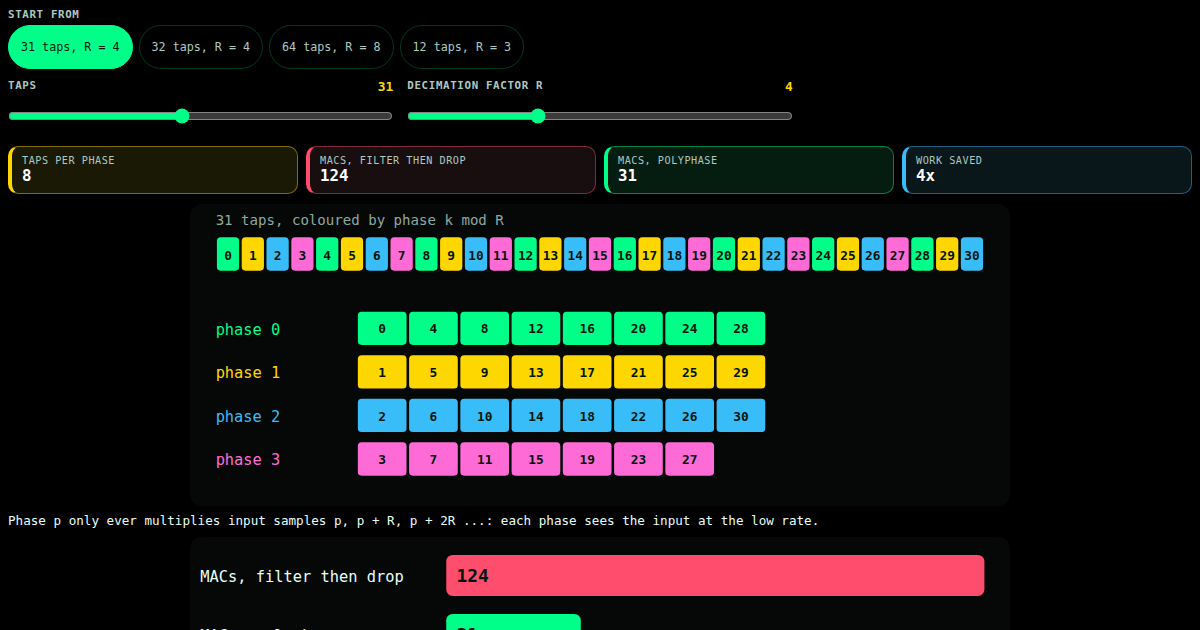Screen dimensions: 1200x630
Task: Select the "31 taps, R = 4" preset
Action: click(x=70, y=47)
